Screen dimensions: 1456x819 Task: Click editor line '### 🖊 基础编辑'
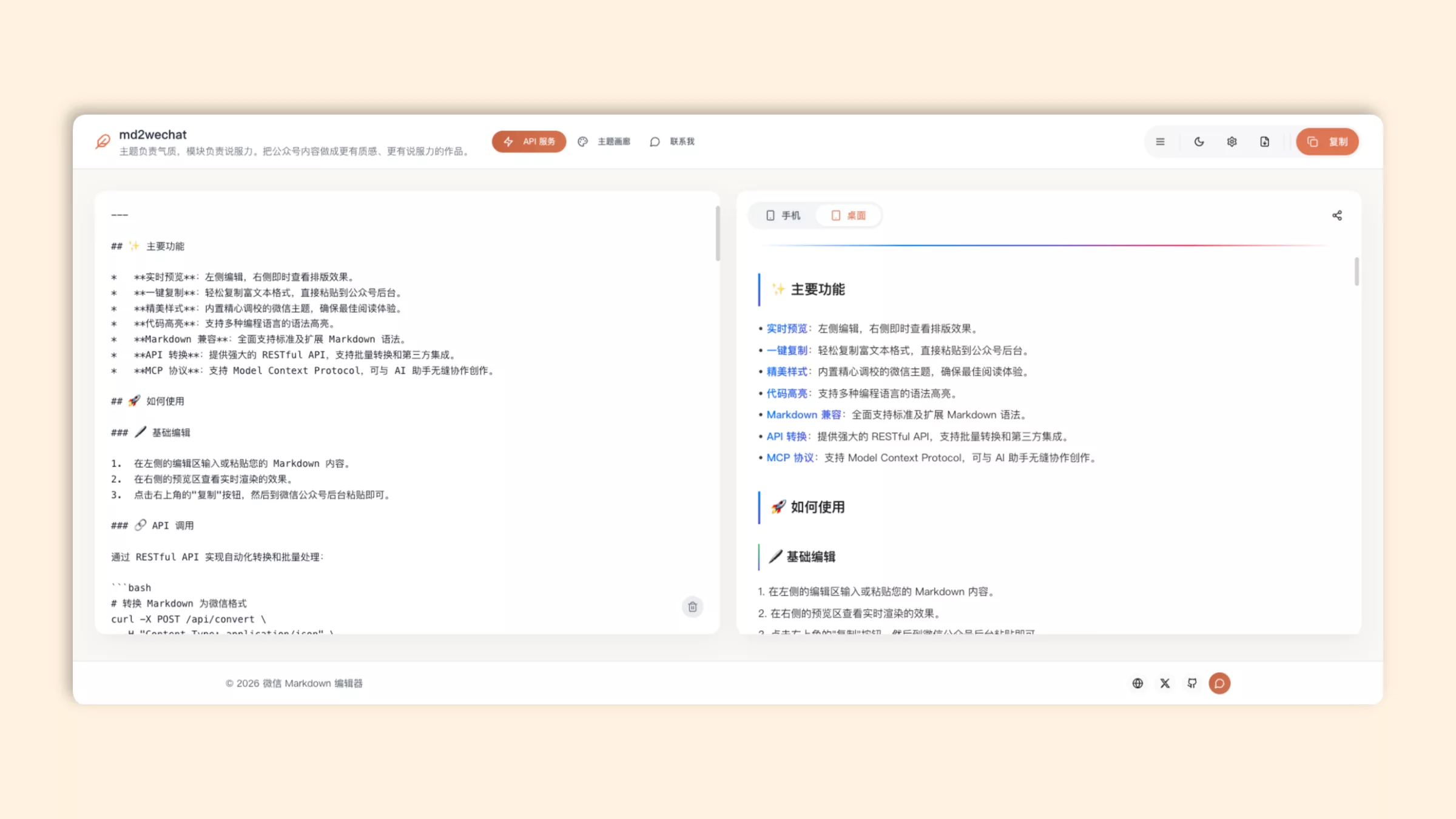point(150,433)
